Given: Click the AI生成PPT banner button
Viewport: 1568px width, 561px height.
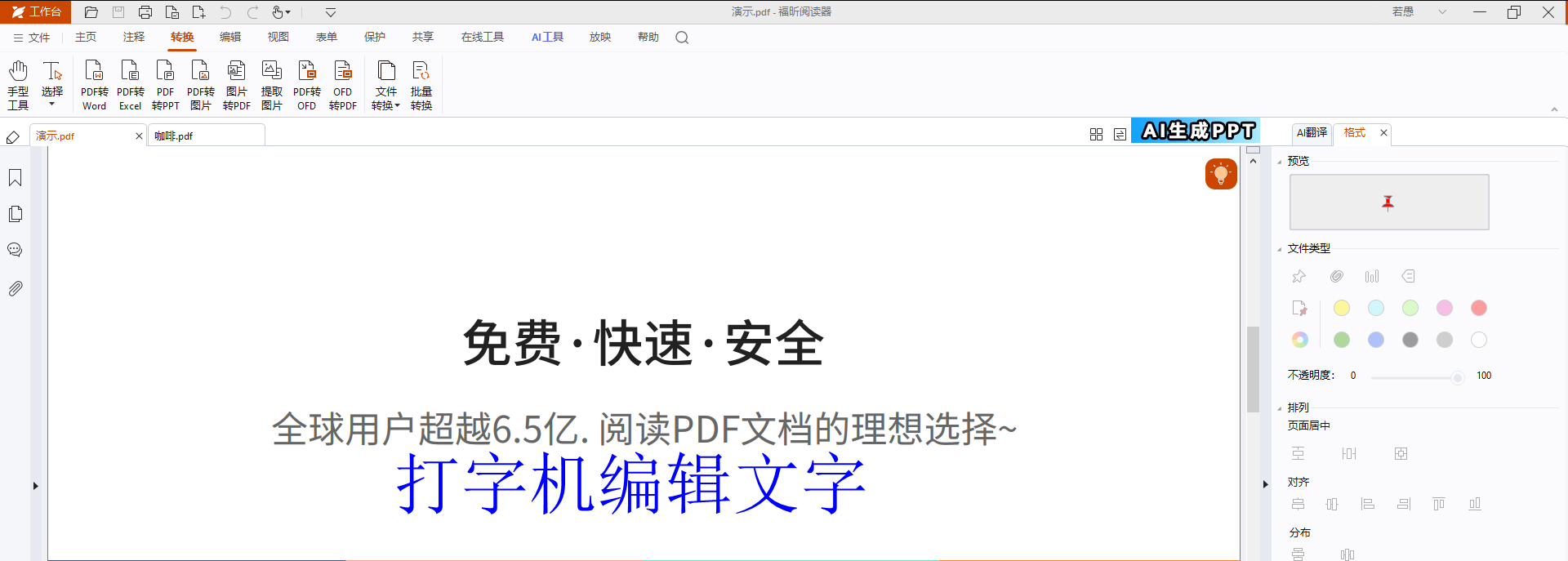Looking at the screenshot, I should (x=1196, y=131).
